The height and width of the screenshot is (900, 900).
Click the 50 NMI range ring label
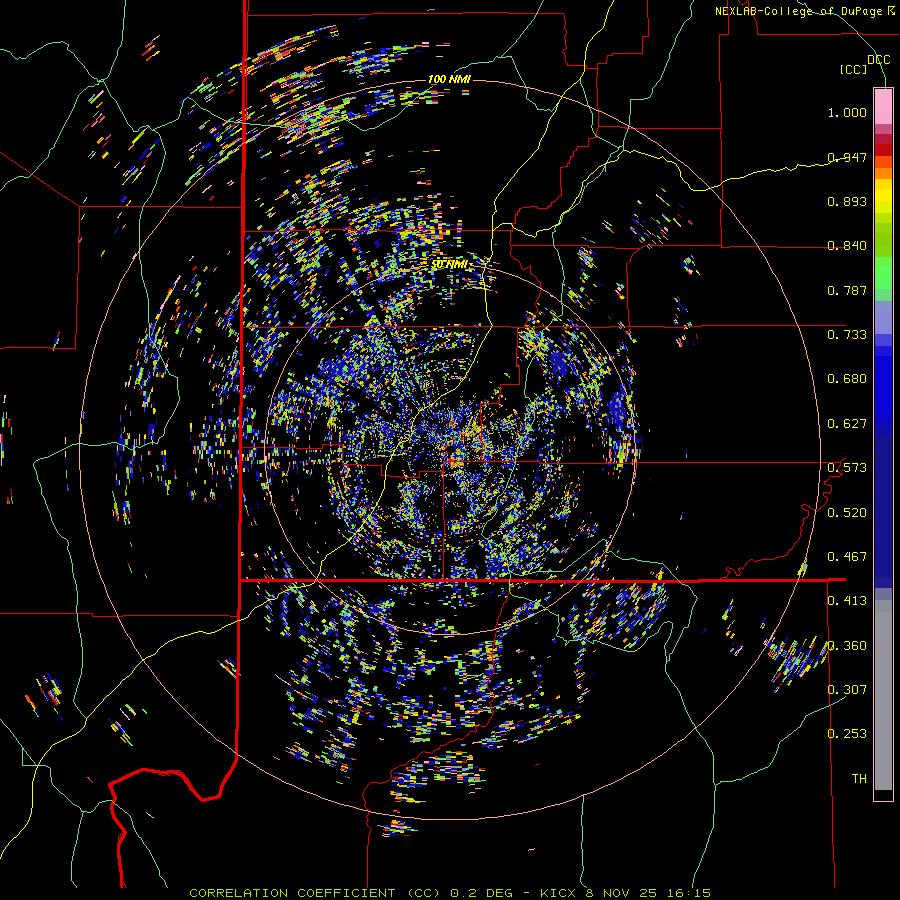tap(449, 265)
